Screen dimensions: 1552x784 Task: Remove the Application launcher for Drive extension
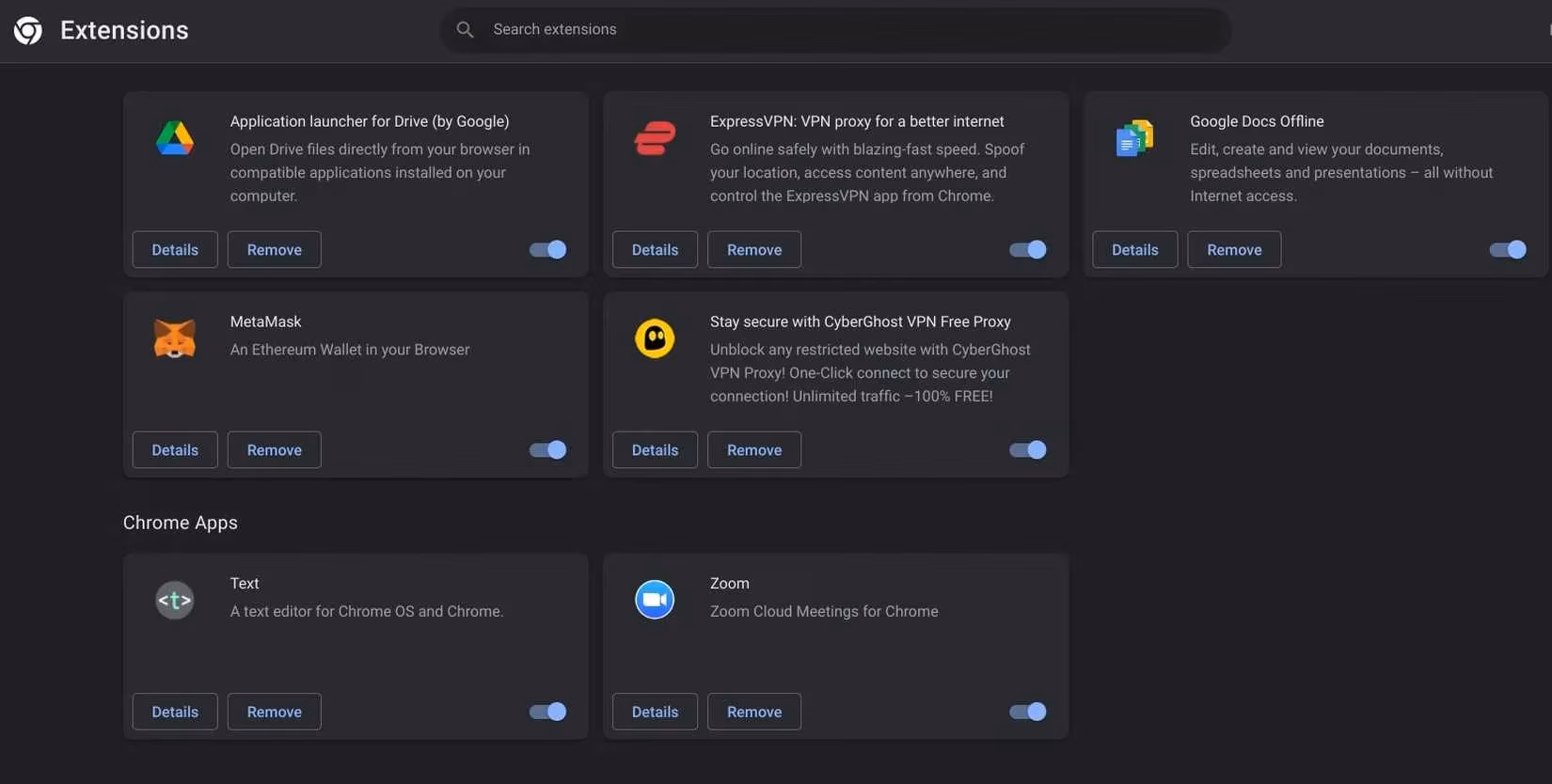pyautogui.click(x=275, y=249)
